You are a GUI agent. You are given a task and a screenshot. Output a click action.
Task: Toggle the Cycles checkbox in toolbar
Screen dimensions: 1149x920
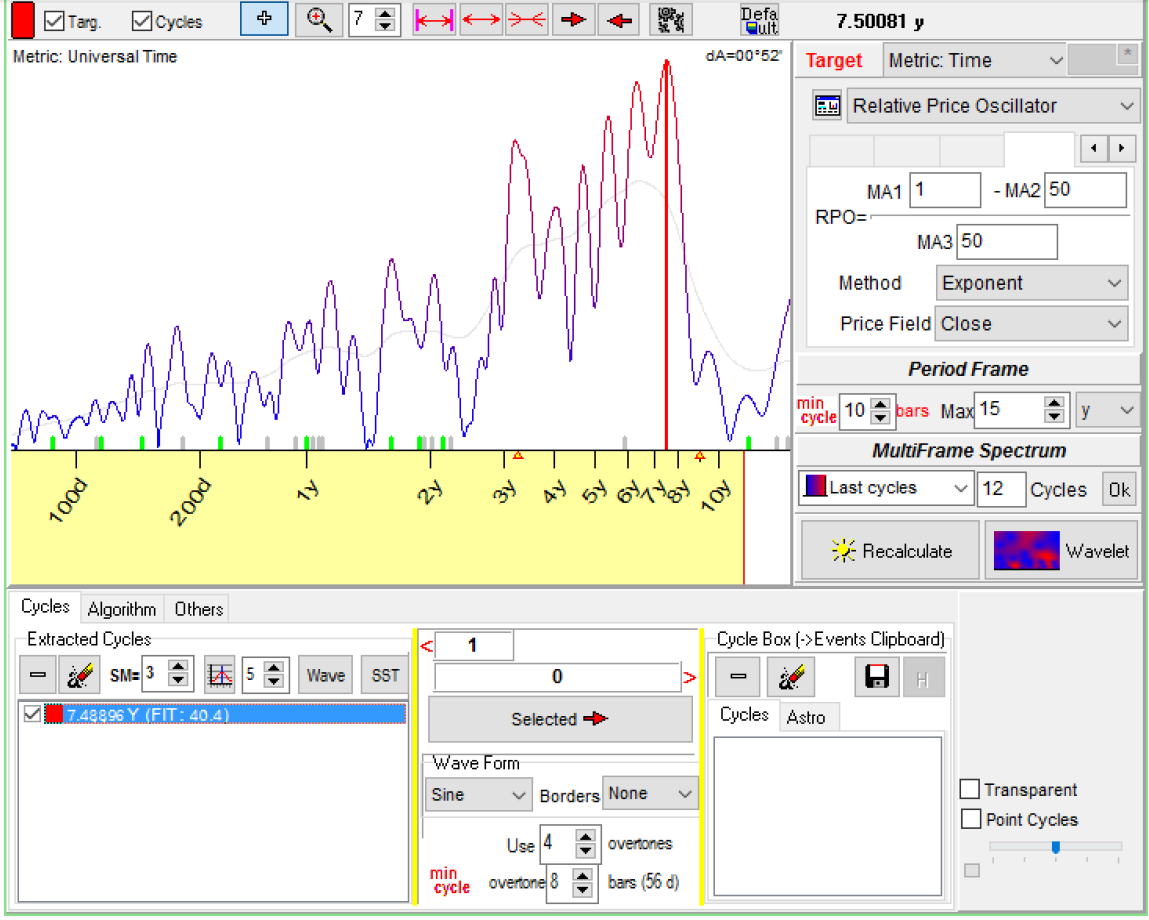[x=142, y=21]
